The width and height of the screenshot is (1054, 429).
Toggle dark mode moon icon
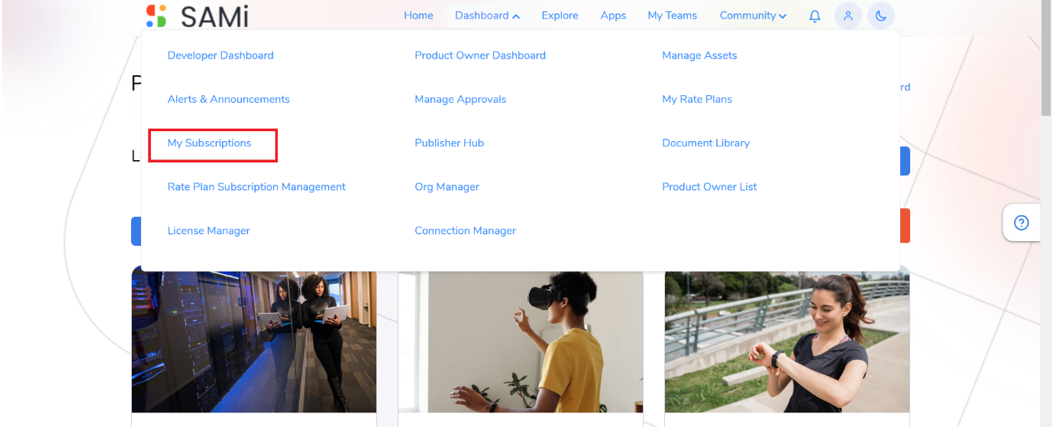tap(881, 16)
